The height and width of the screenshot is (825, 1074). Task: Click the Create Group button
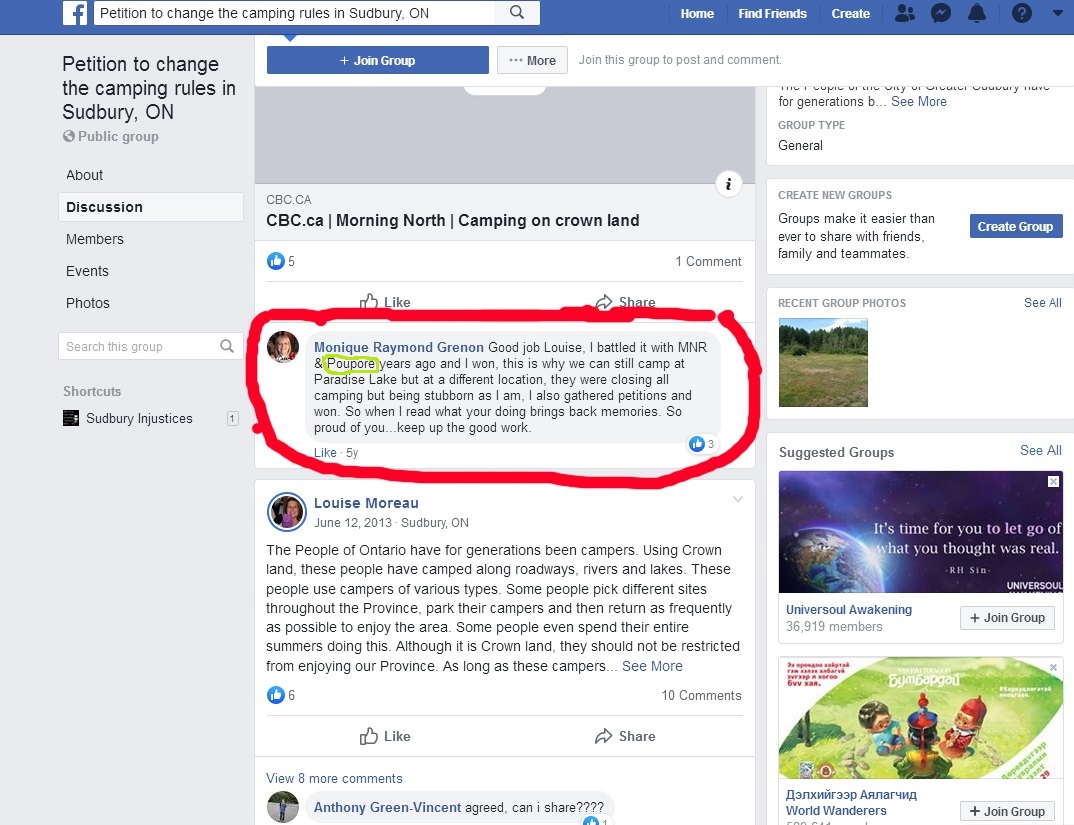click(x=1016, y=226)
